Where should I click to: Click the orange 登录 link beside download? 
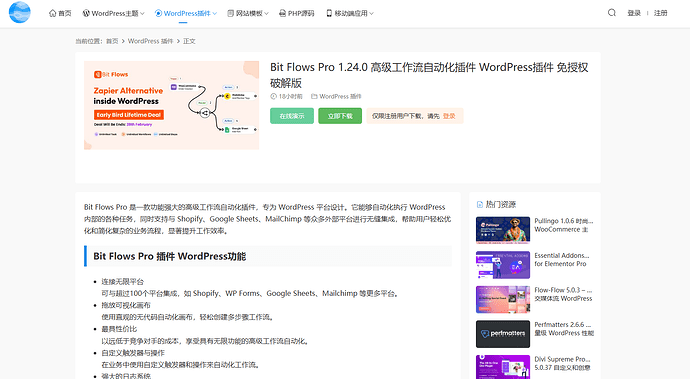[x=449, y=116]
